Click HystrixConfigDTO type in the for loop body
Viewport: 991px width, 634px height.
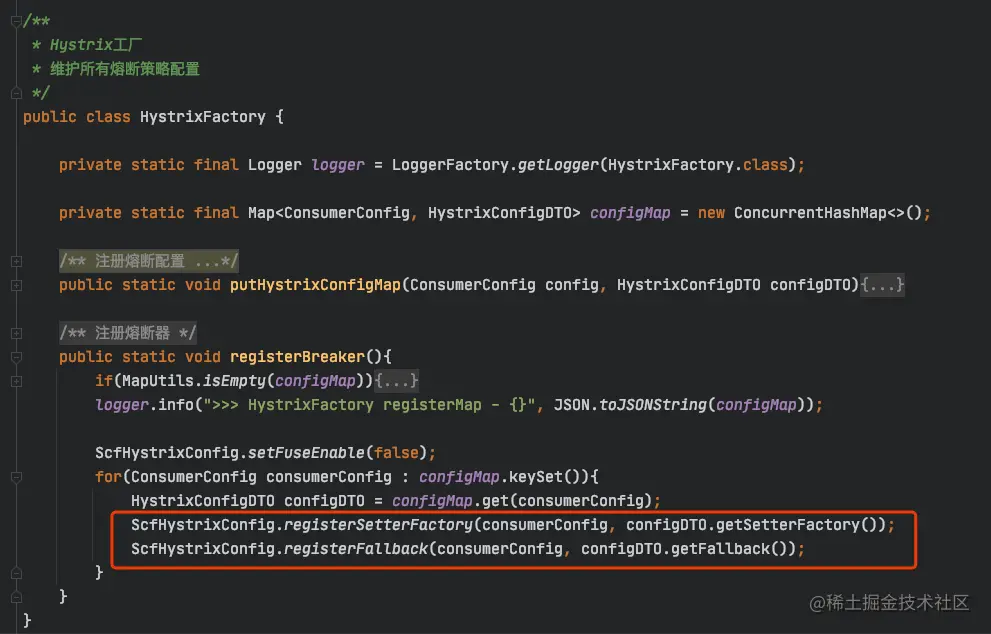pyautogui.click(x=203, y=501)
